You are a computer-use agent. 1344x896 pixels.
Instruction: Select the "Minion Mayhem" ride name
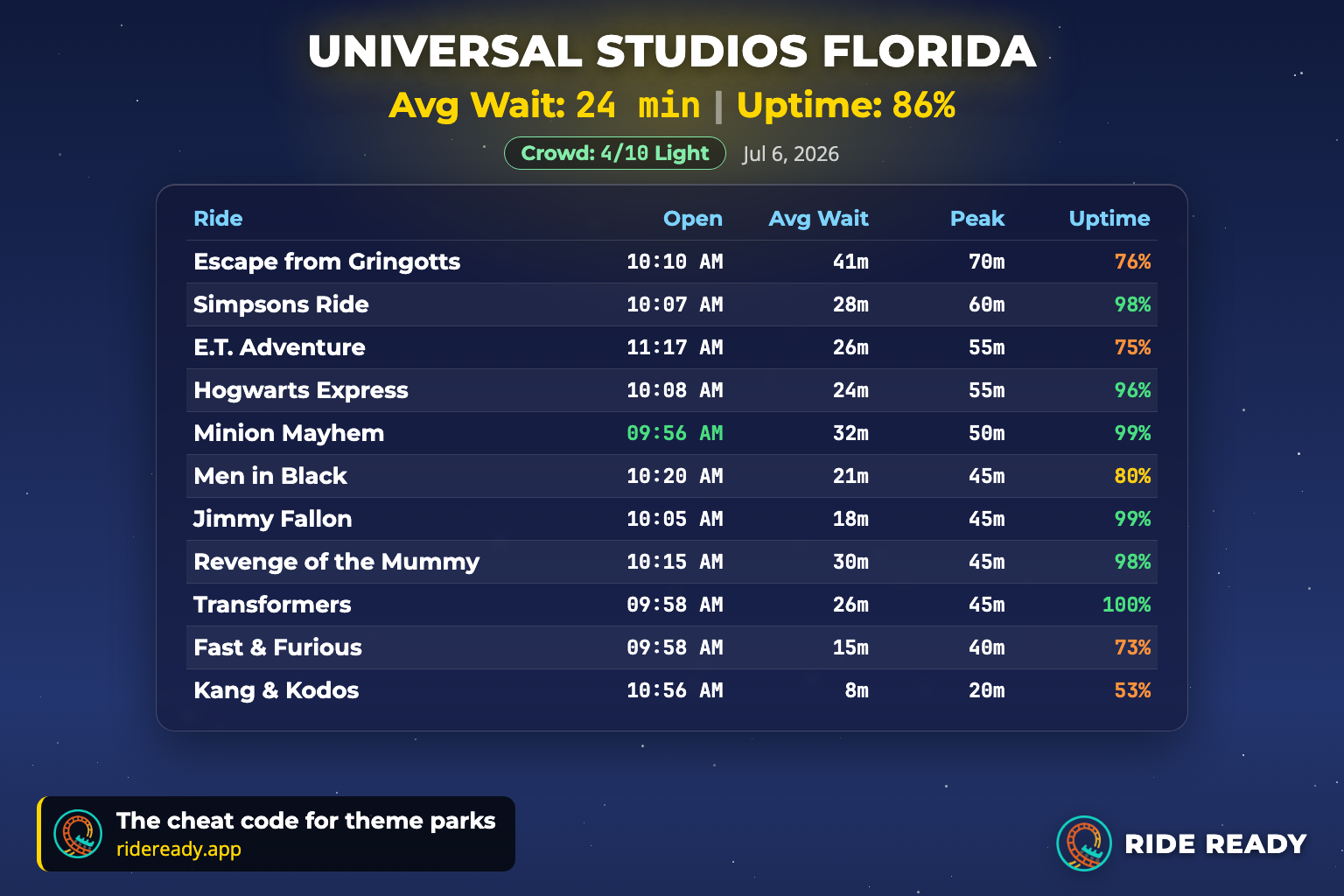click(289, 433)
